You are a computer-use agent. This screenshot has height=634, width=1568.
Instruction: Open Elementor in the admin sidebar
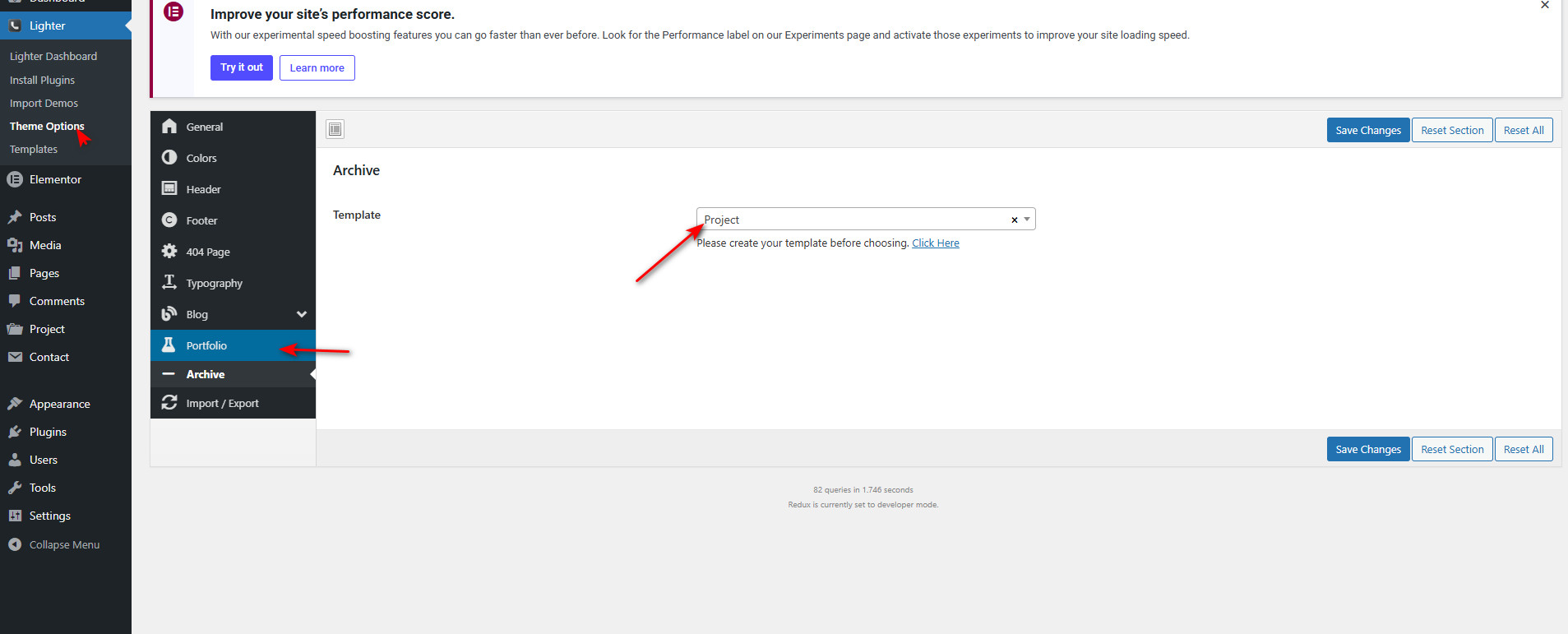(x=55, y=179)
